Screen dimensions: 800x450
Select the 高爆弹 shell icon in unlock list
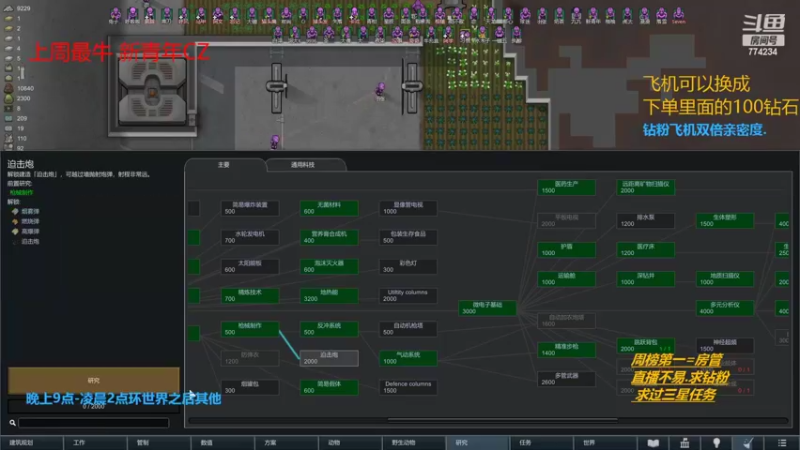tap(15, 232)
